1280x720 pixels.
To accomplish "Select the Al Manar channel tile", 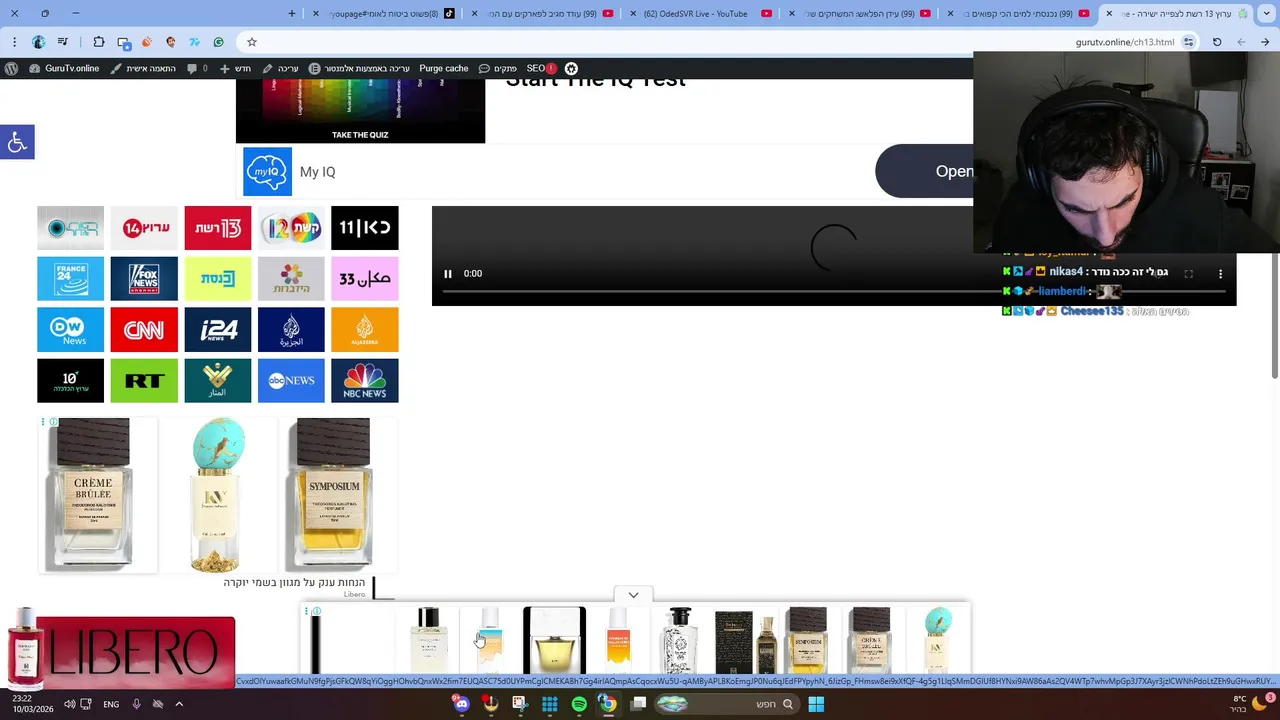I will click(217, 381).
